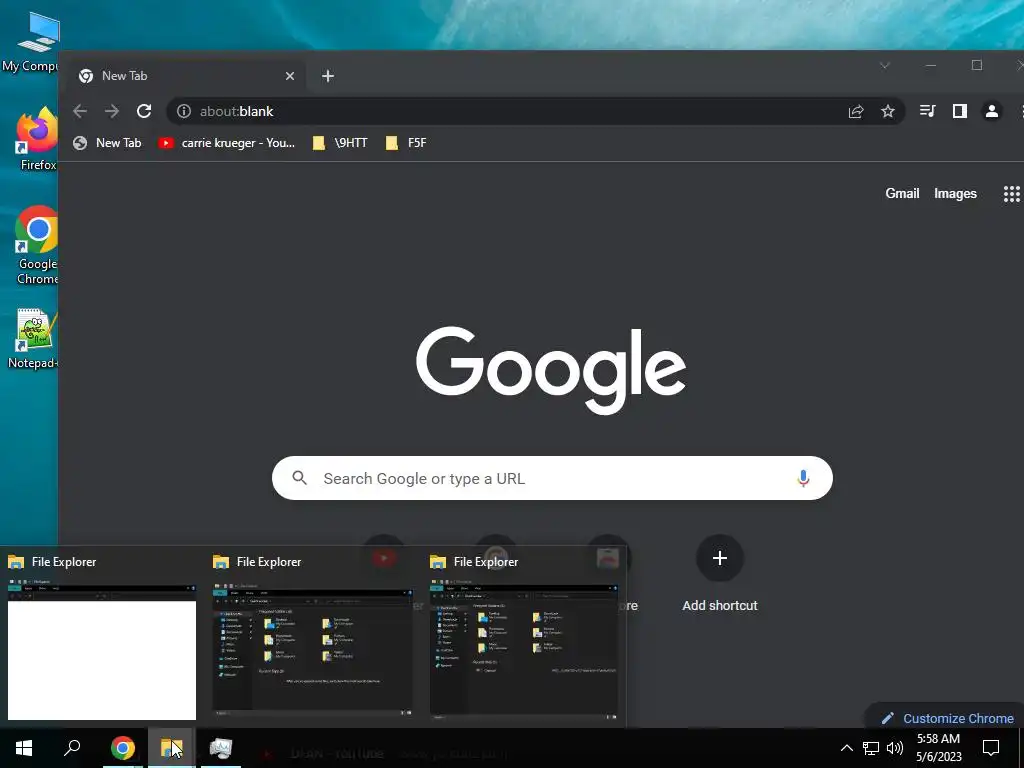
Task: Open the New Tab bookmark
Action: click(x=107, y=143)
